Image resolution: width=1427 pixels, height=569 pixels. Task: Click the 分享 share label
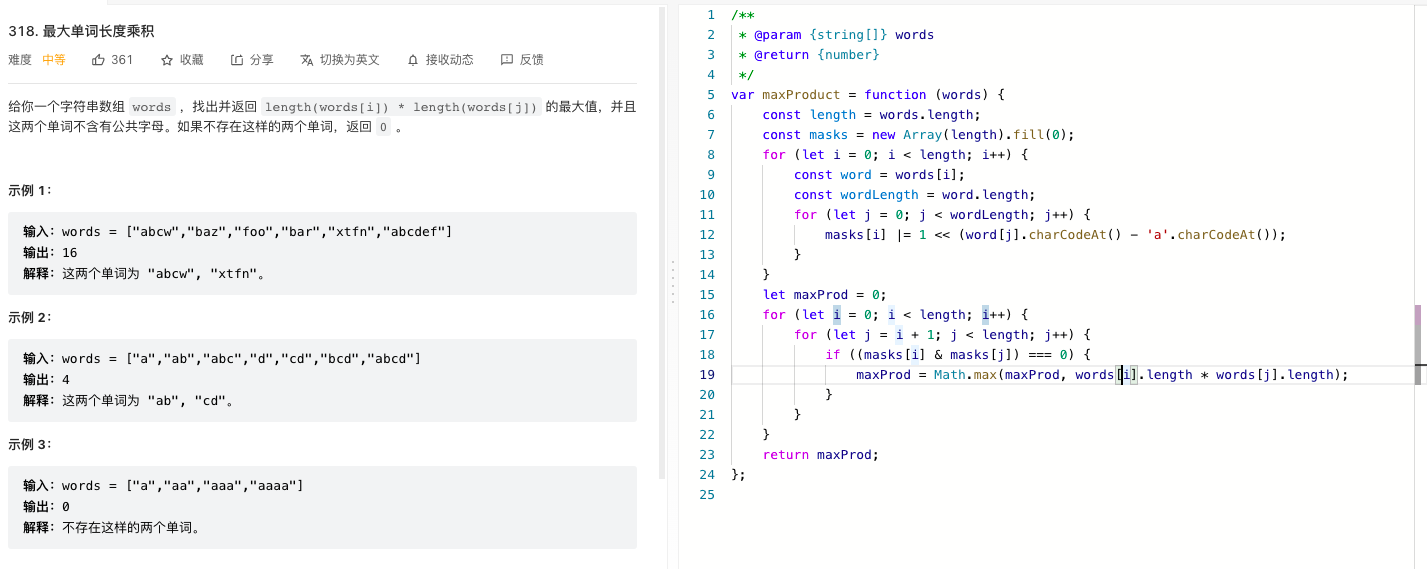(x=262, y=60)
